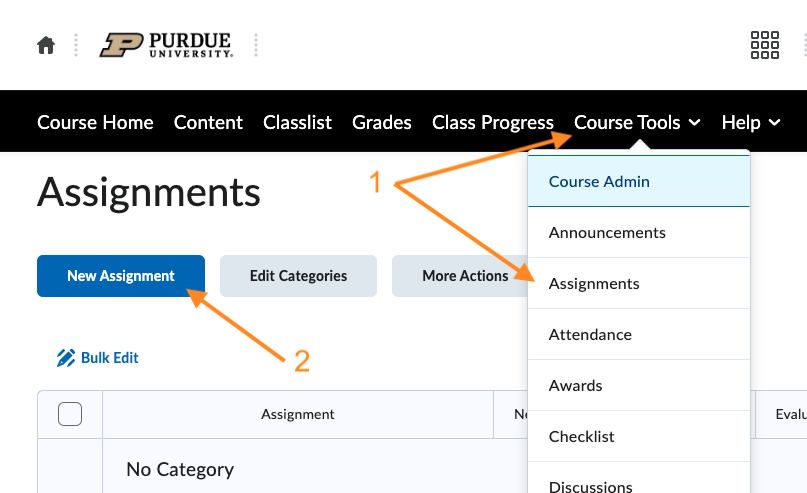This screenshot has height=493, width=807.
Task: Open the course selector grid icon
Action: click(764, 45)
